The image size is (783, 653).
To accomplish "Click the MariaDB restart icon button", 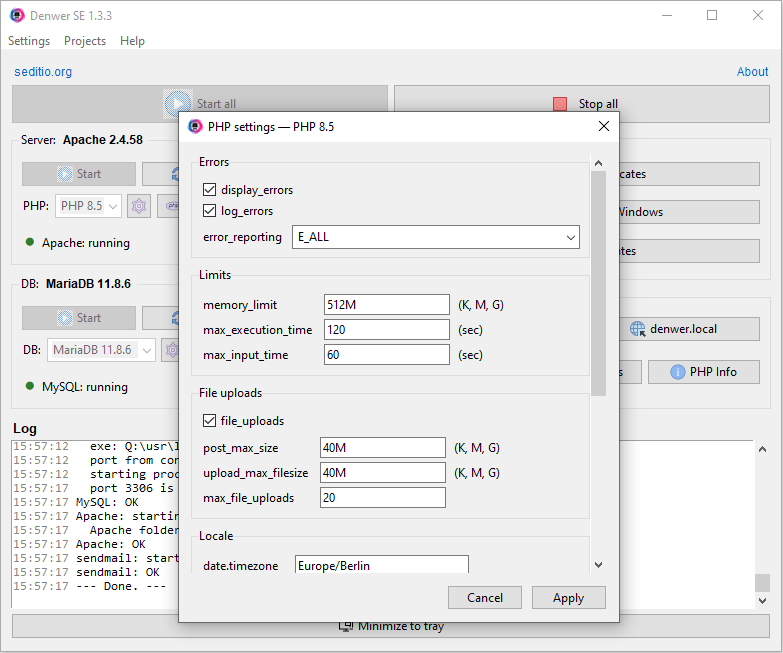I will 160,318.
